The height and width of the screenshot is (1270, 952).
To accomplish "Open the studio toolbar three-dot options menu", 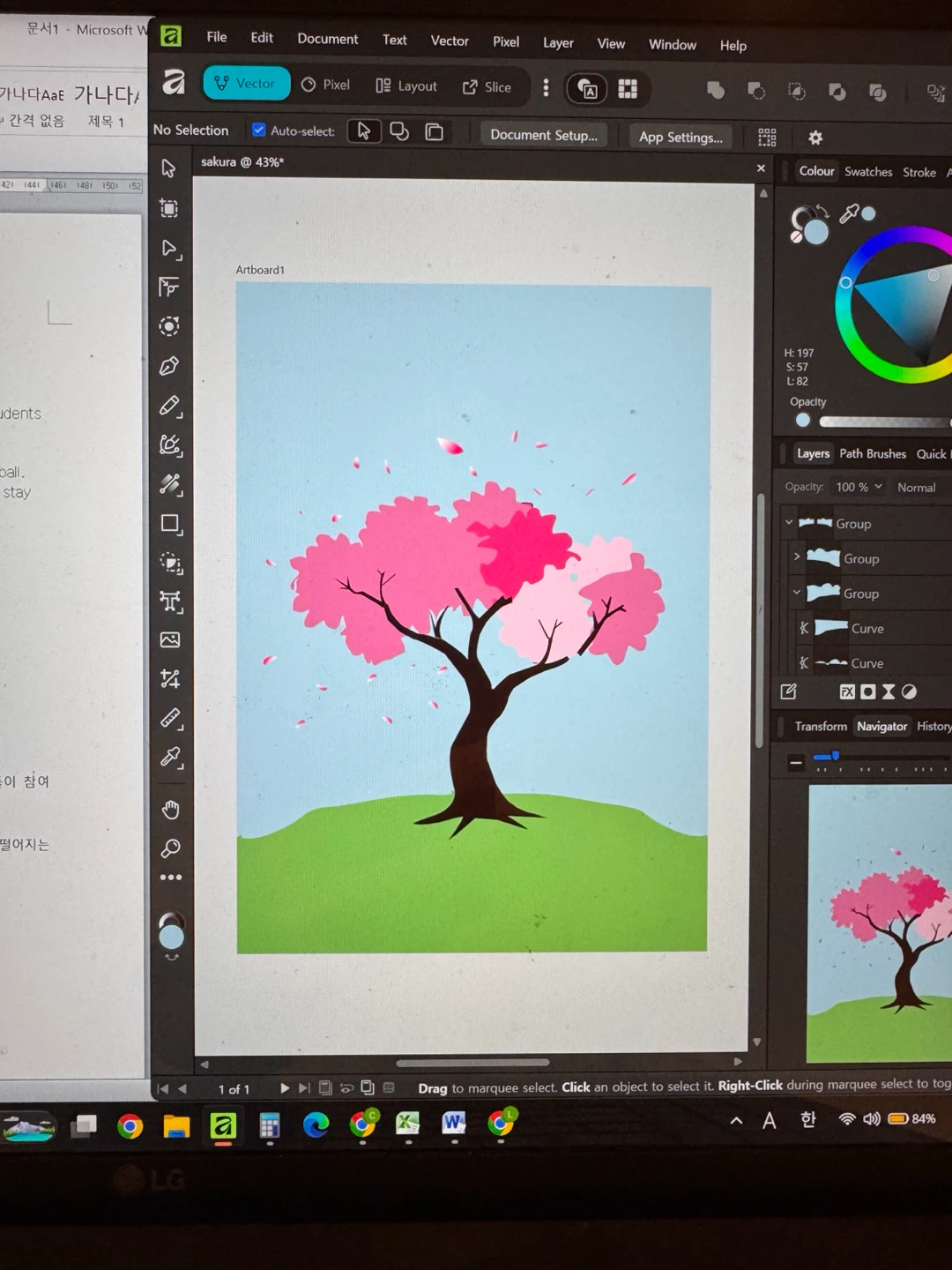I will click(547, 87).
